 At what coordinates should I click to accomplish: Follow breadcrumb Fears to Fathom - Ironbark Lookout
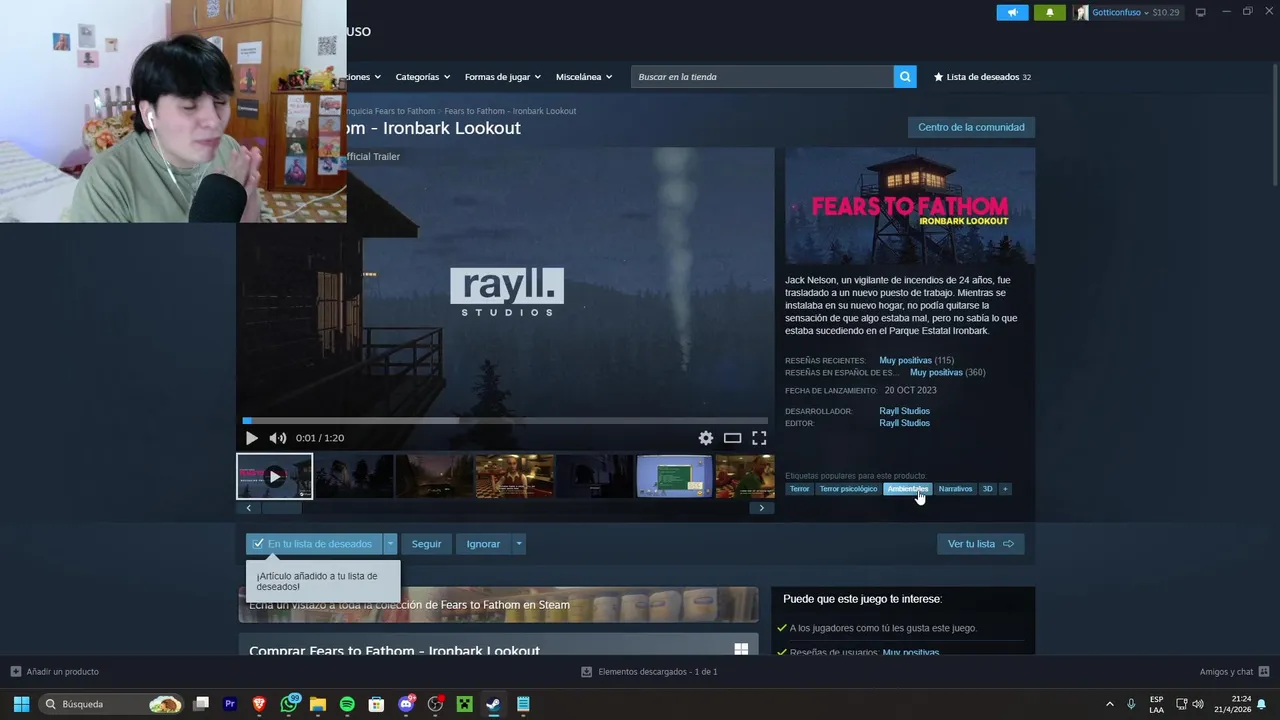[510, 111]
